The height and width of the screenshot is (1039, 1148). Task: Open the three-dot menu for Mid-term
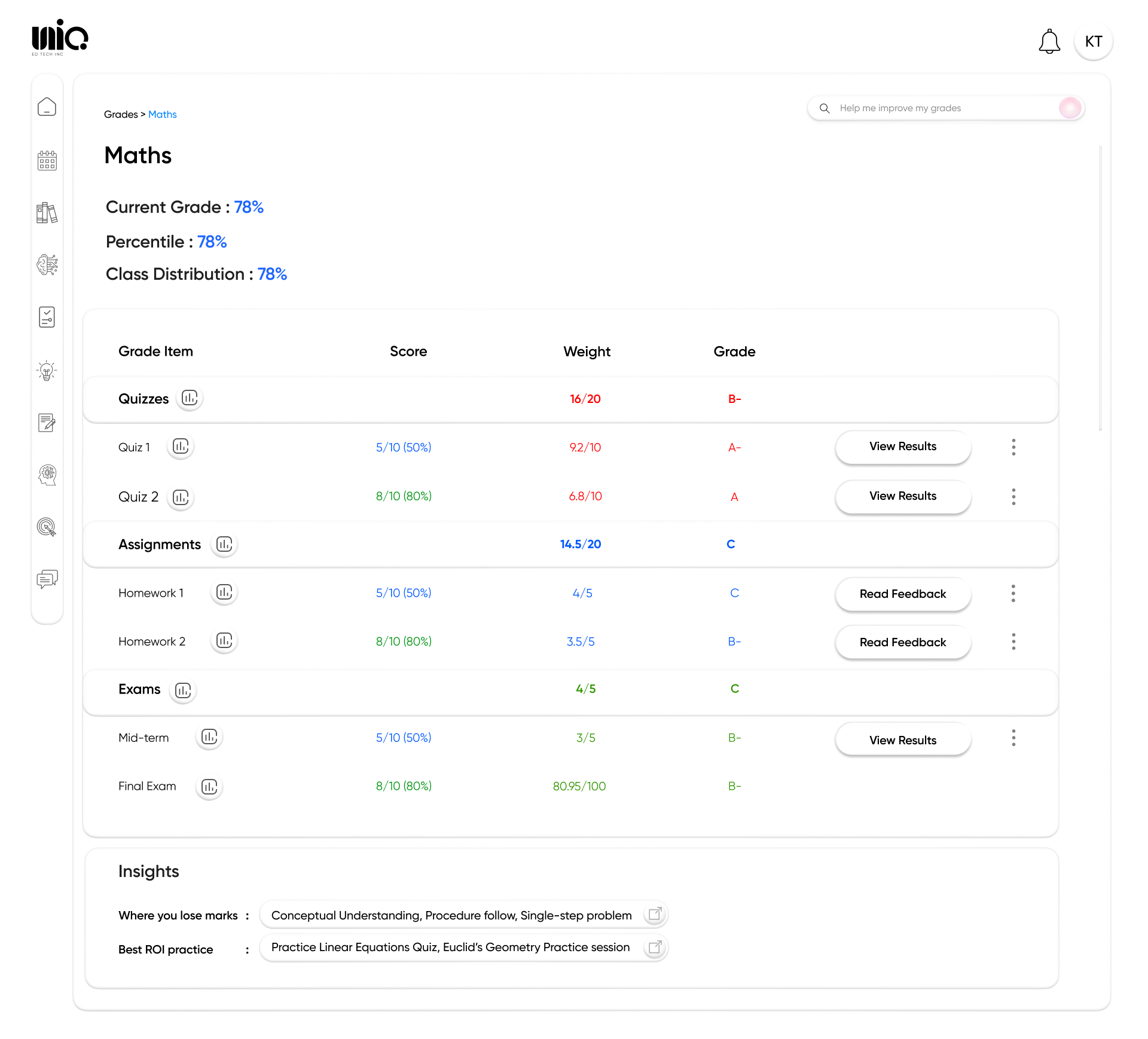1013,738
